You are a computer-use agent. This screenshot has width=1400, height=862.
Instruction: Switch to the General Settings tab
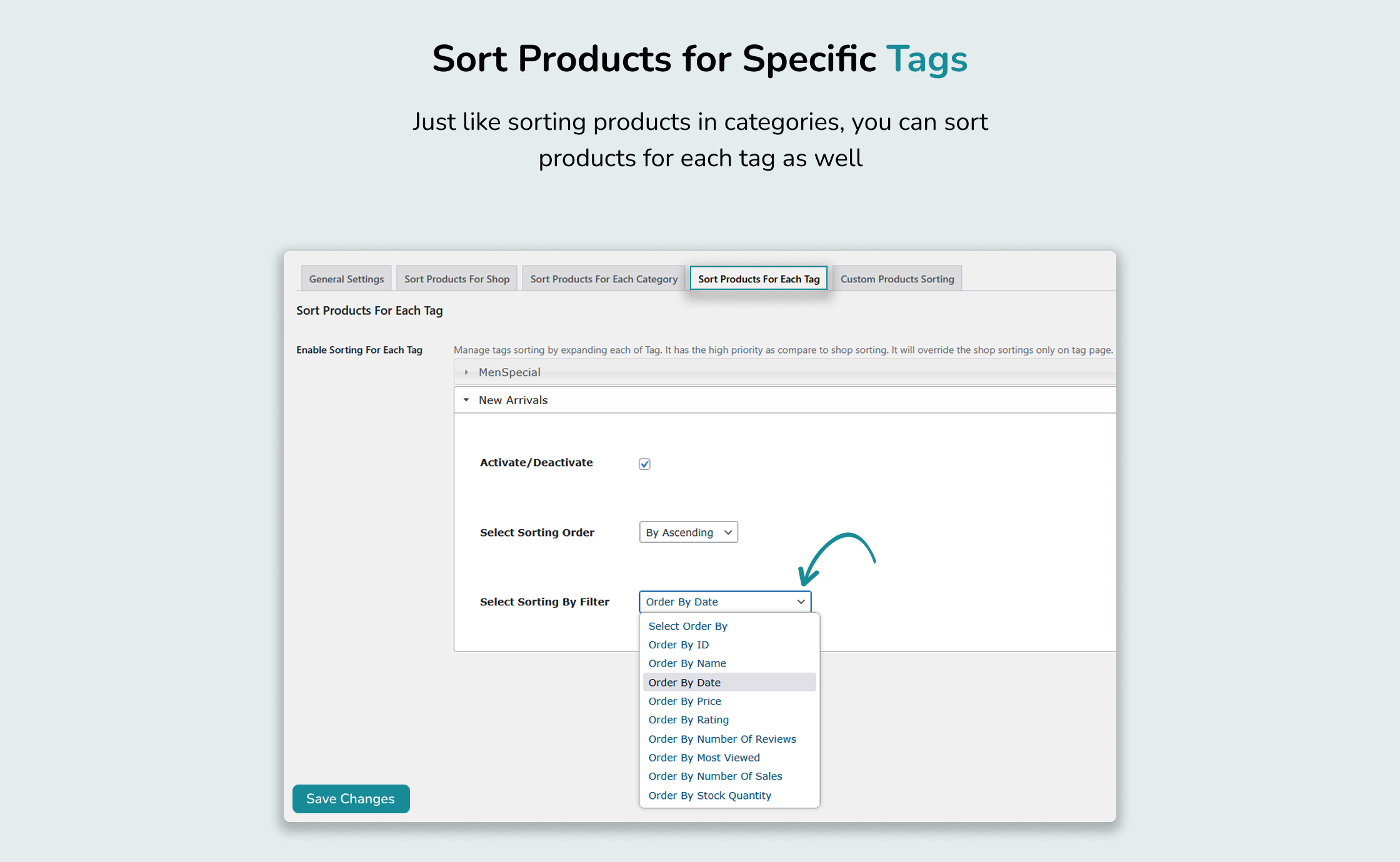tap(346, 279)
